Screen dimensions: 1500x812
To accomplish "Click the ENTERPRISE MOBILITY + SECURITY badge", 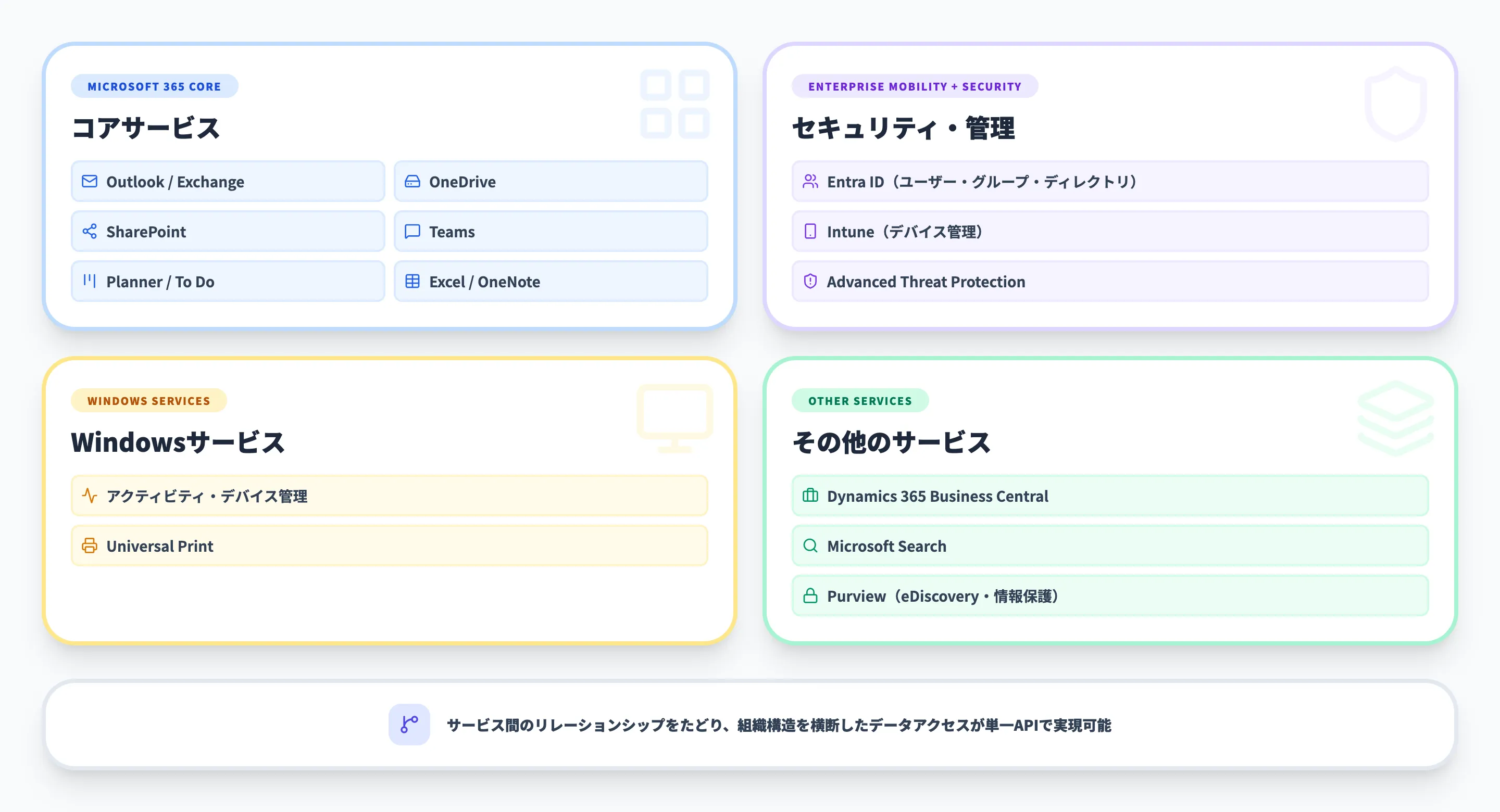I will click(914, 86).
